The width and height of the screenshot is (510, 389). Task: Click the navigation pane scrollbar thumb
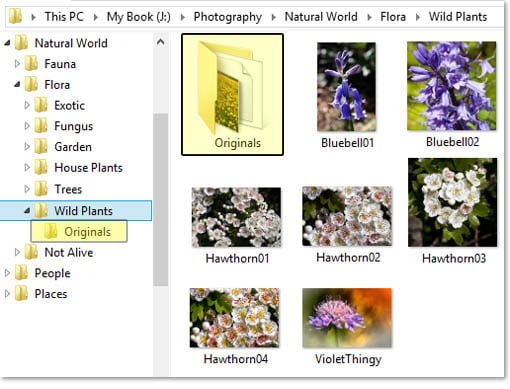[161, 199]
